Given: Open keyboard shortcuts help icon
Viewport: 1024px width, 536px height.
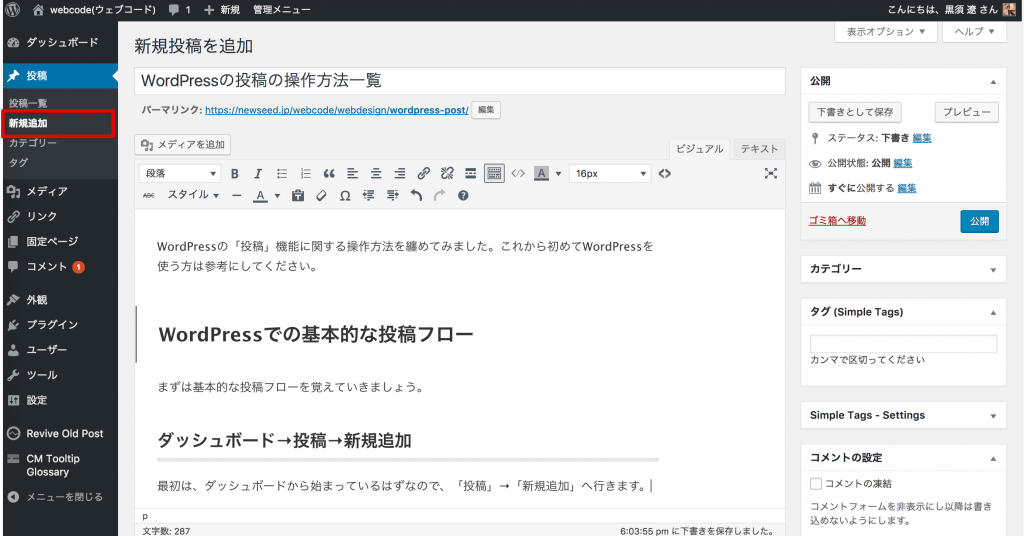Looking at the screenshot, I should [x=463, y=195].
